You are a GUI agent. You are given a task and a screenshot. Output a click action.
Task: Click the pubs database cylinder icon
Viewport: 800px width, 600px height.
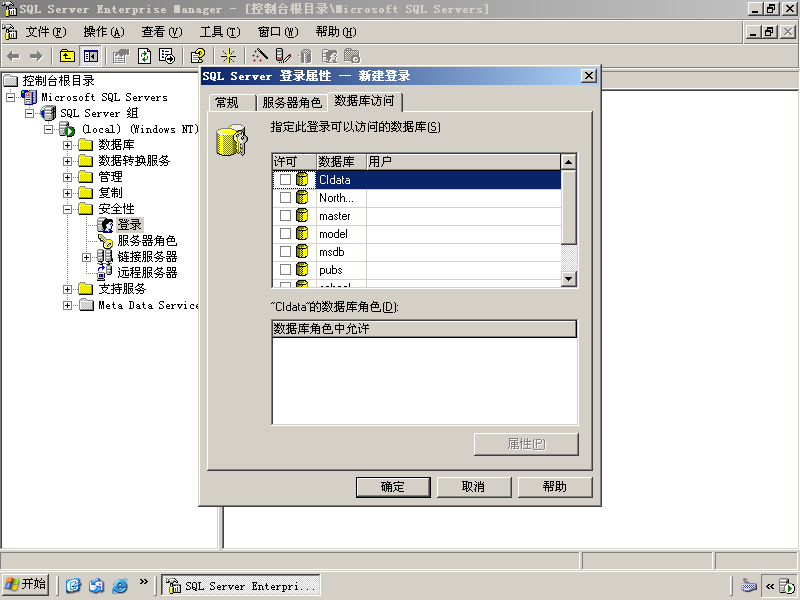(x=302, y=270)
